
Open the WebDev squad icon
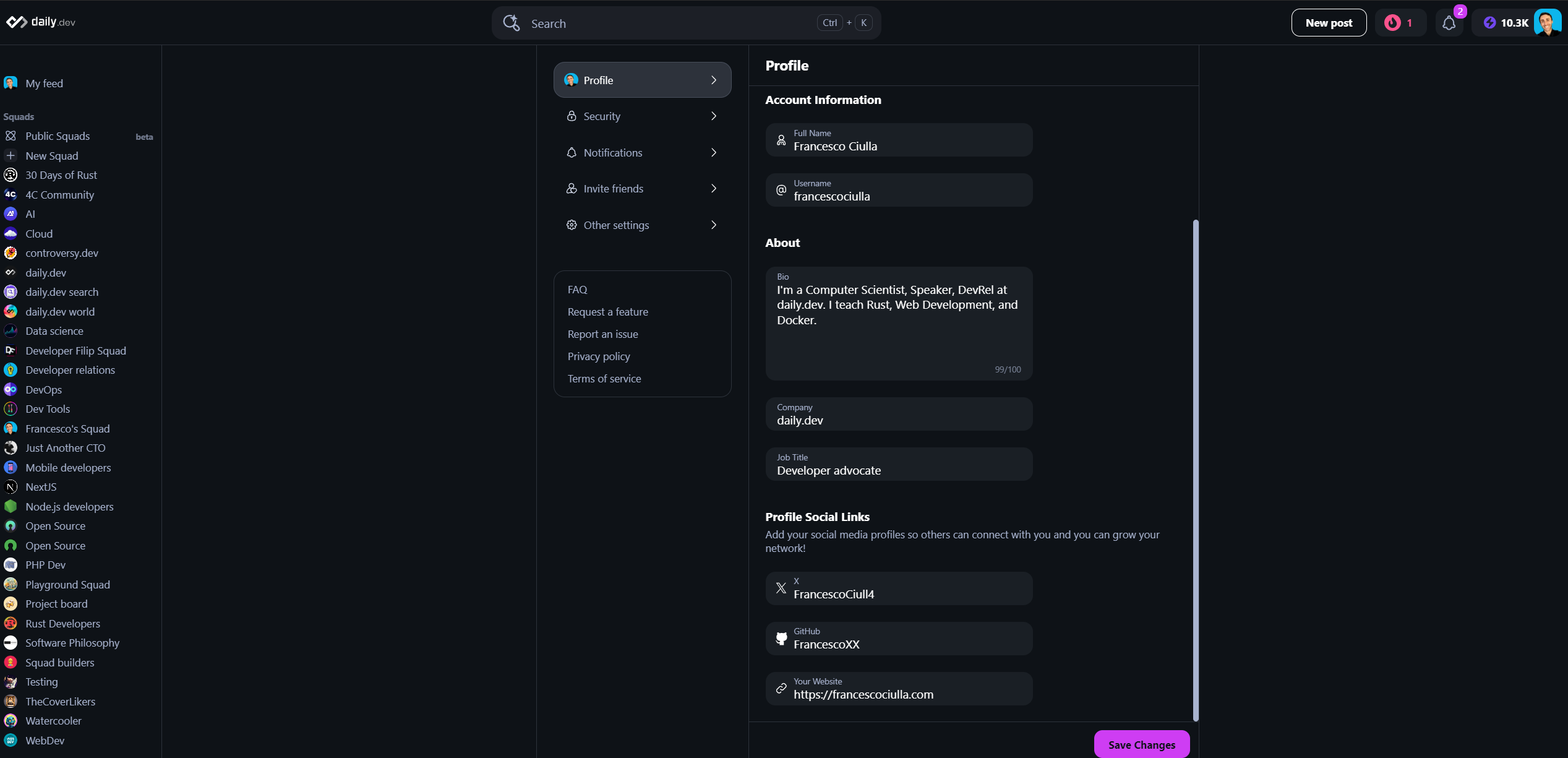pyautogui.click(x=11, y=741)
